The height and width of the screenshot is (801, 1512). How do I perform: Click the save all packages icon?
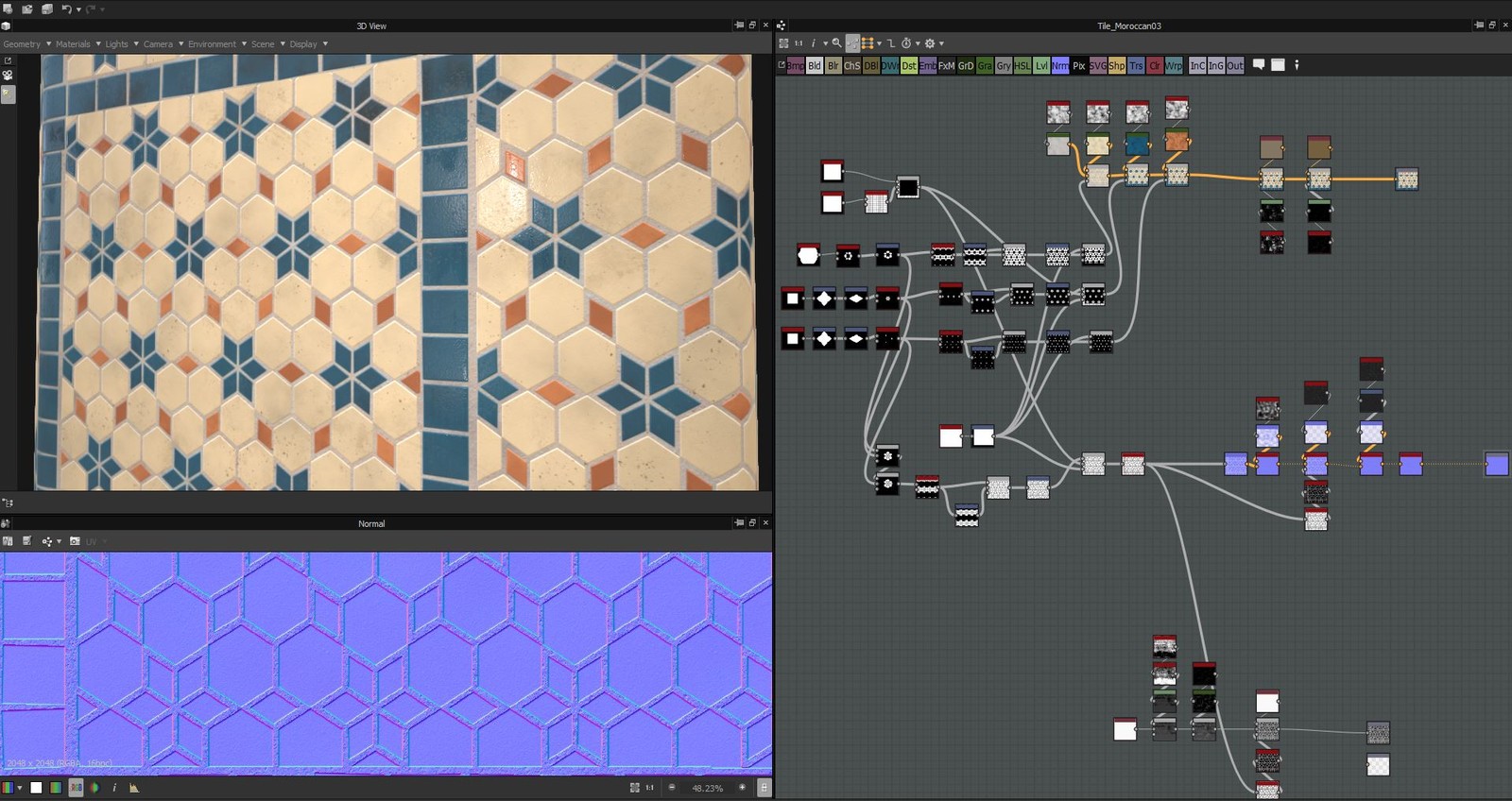tap(47, 9)
